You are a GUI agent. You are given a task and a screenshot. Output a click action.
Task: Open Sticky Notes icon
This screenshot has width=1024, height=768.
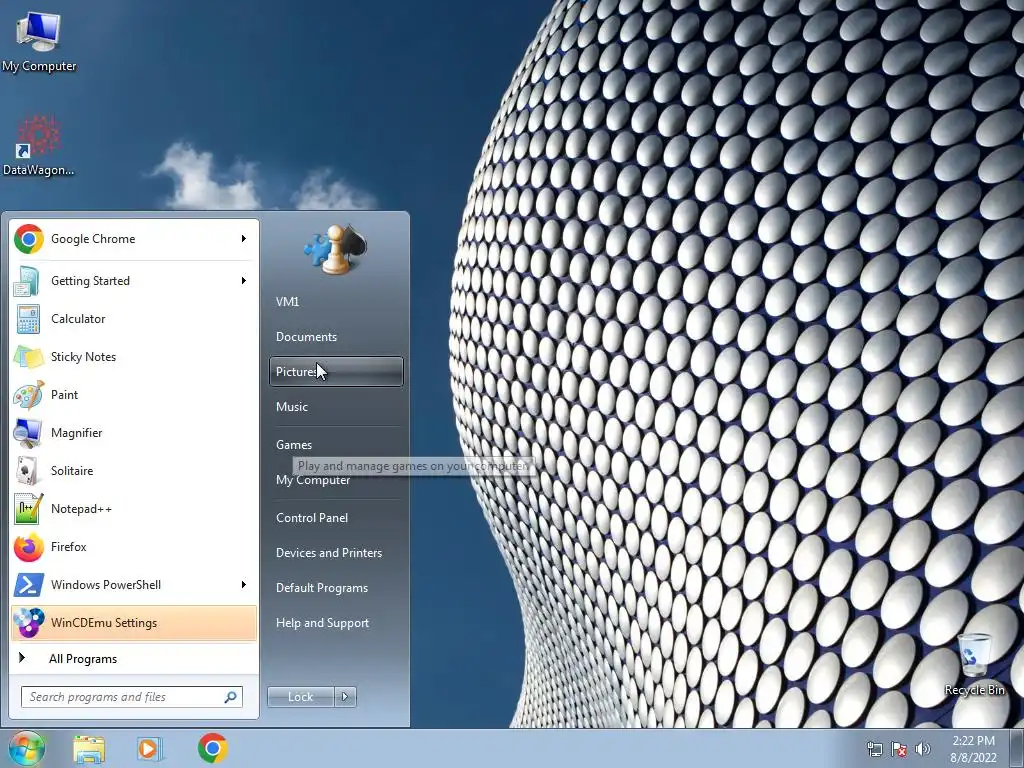tap(28, 357)
